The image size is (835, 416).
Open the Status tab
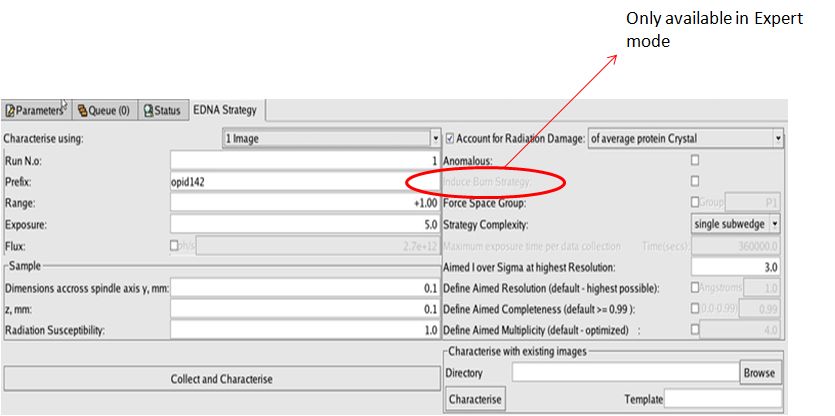pyautogui.click(x=163, y=111)
